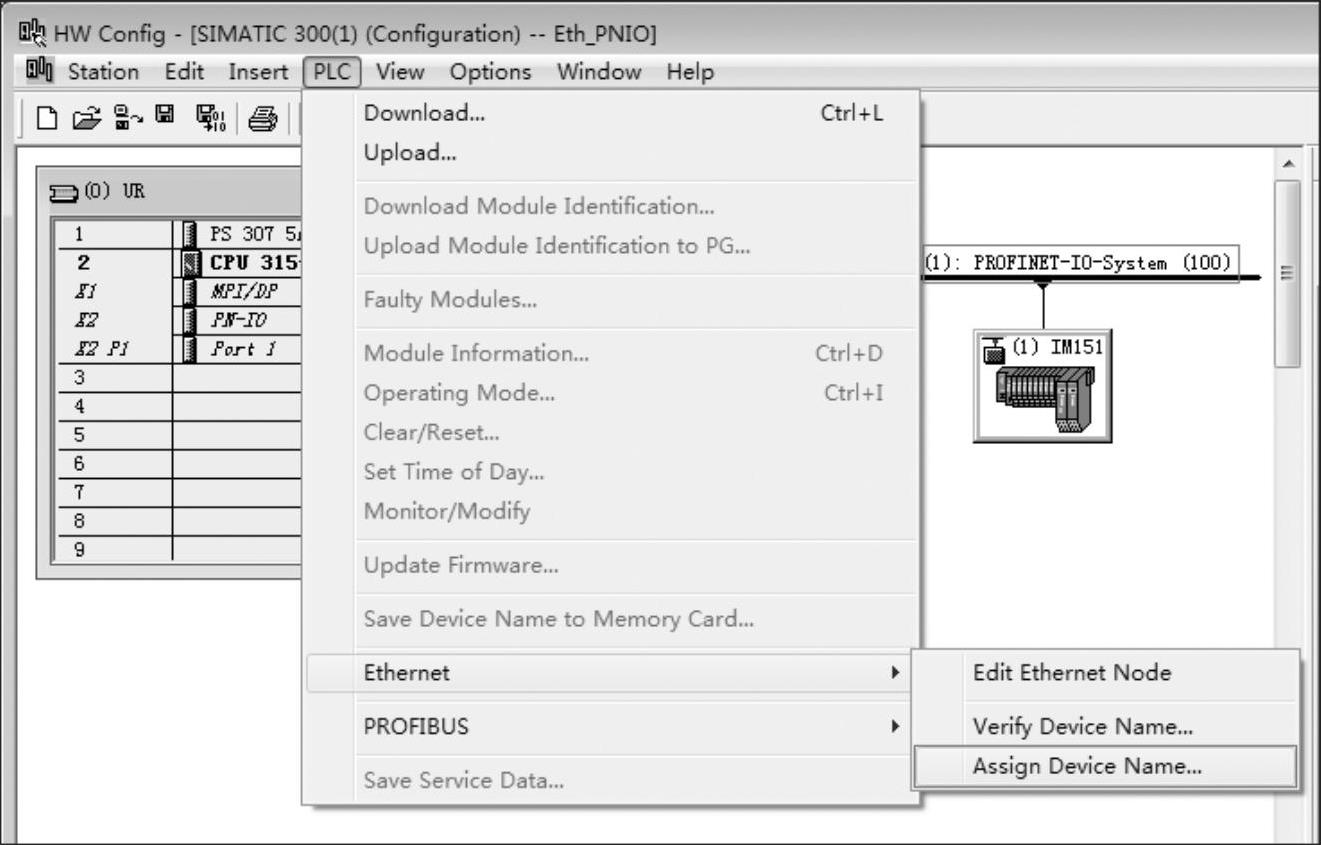Click the scrollbar up arrow in station window
This screenshot has height=845, width=1321.
point(1288,163)
